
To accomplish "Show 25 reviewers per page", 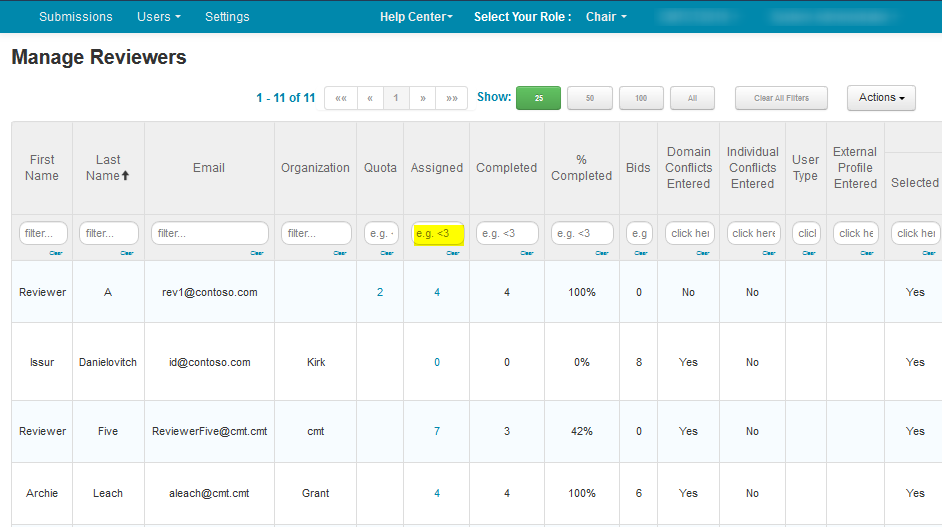I will [x=538, y=98].
